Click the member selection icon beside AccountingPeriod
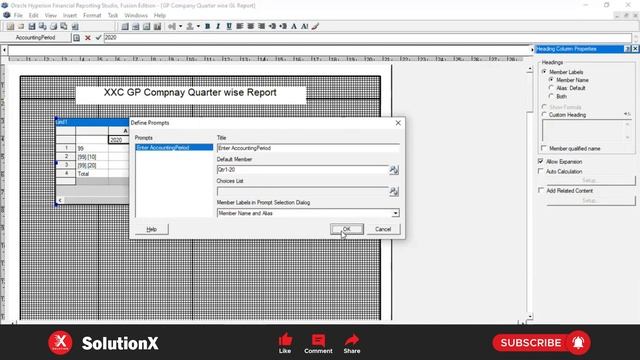Image resolution: width=640 pixels, height=360 pixels. pos(76,38)
